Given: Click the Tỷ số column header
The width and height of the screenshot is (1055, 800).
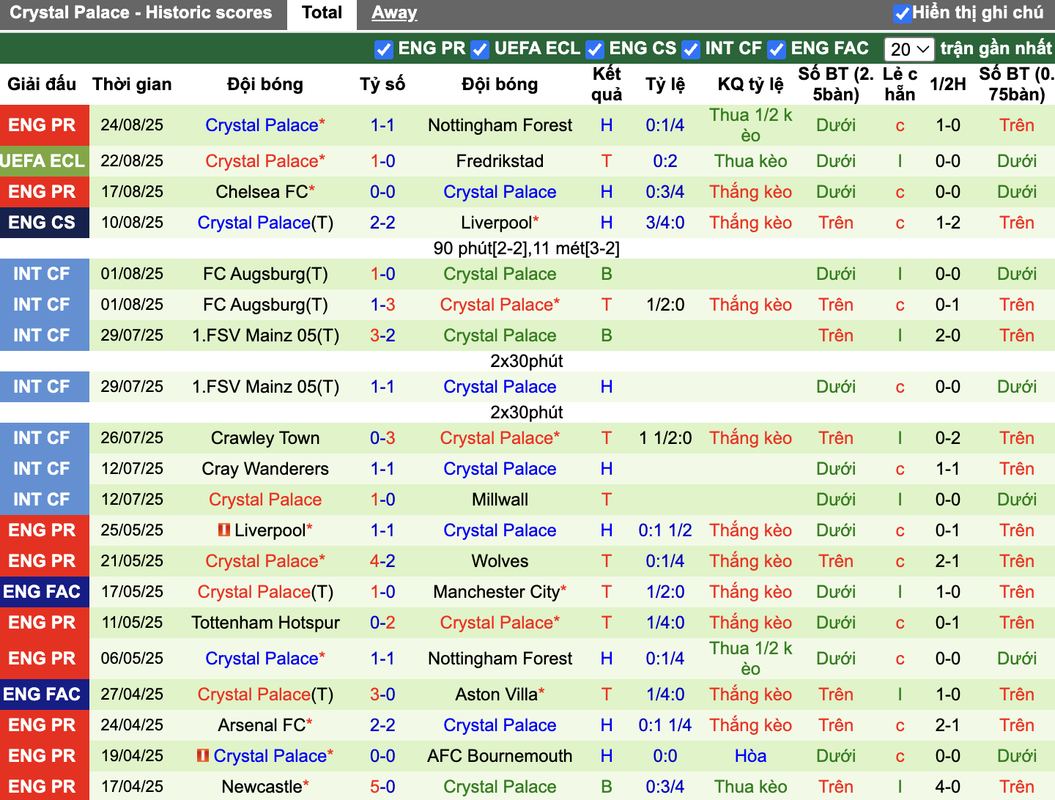Looking at the screenshot, I should pyautogui.click(x=382, y=84).
